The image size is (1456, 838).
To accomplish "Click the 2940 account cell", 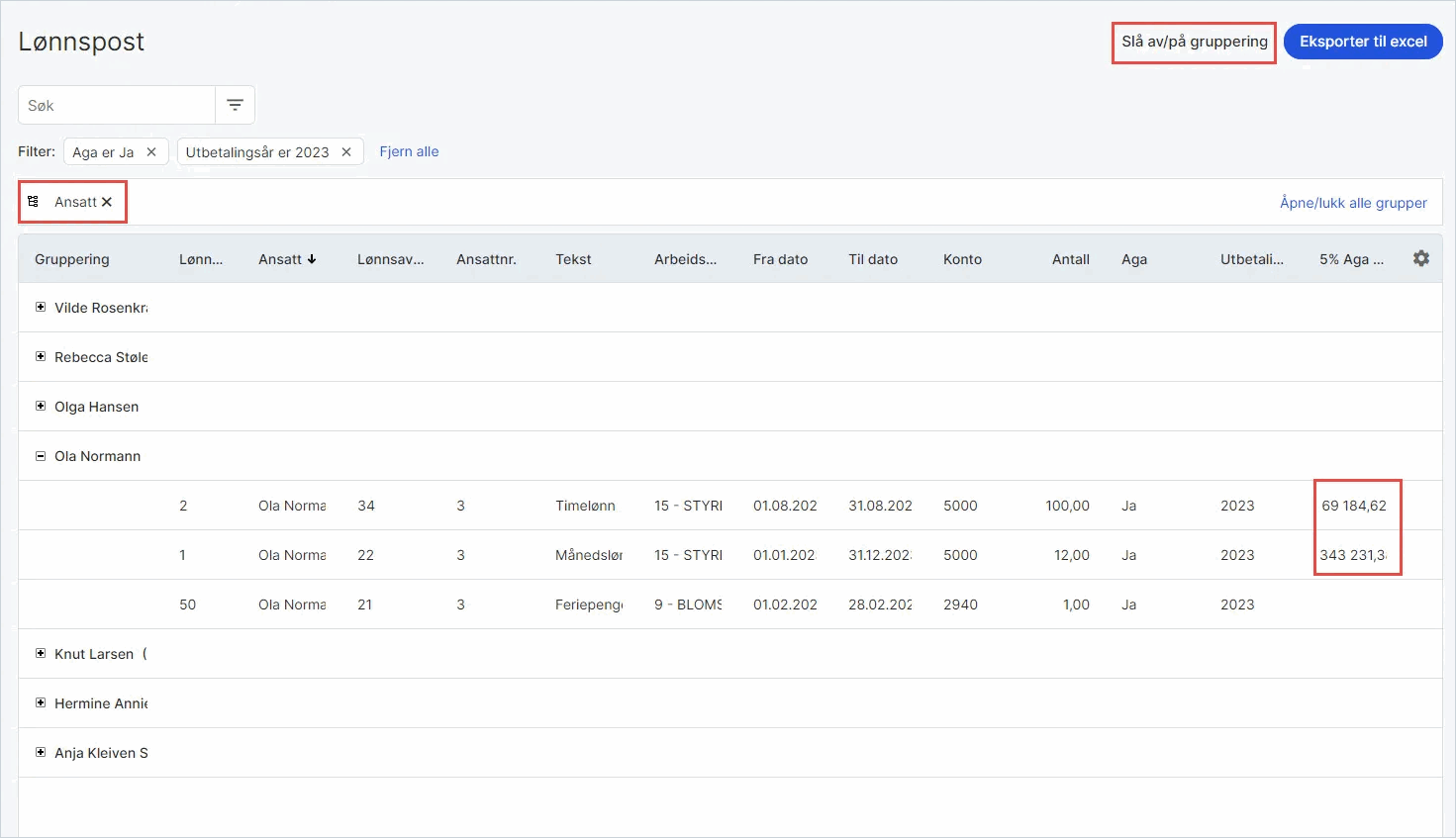I will coord(960,605).
